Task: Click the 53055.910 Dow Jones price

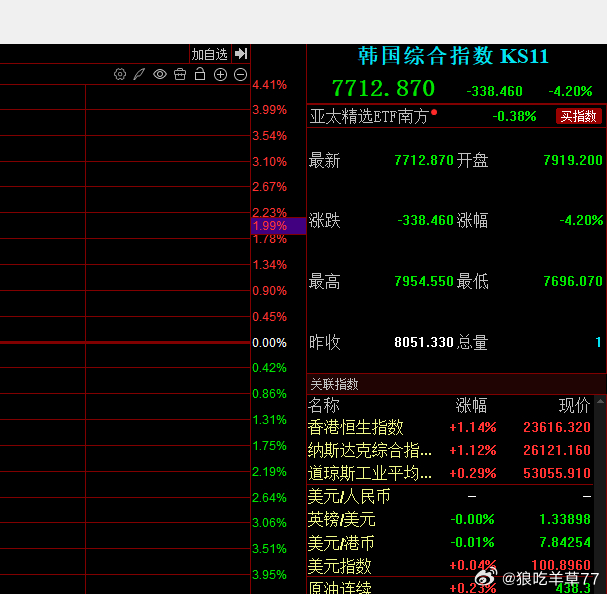Action: tap(557, 473)
